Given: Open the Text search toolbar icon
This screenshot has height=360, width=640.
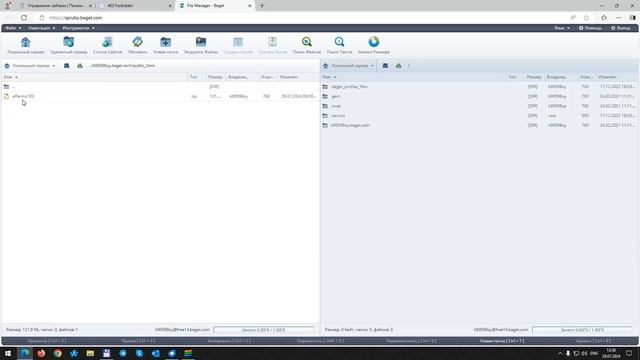Looking at the screenshot, I should tap(339, 42).
